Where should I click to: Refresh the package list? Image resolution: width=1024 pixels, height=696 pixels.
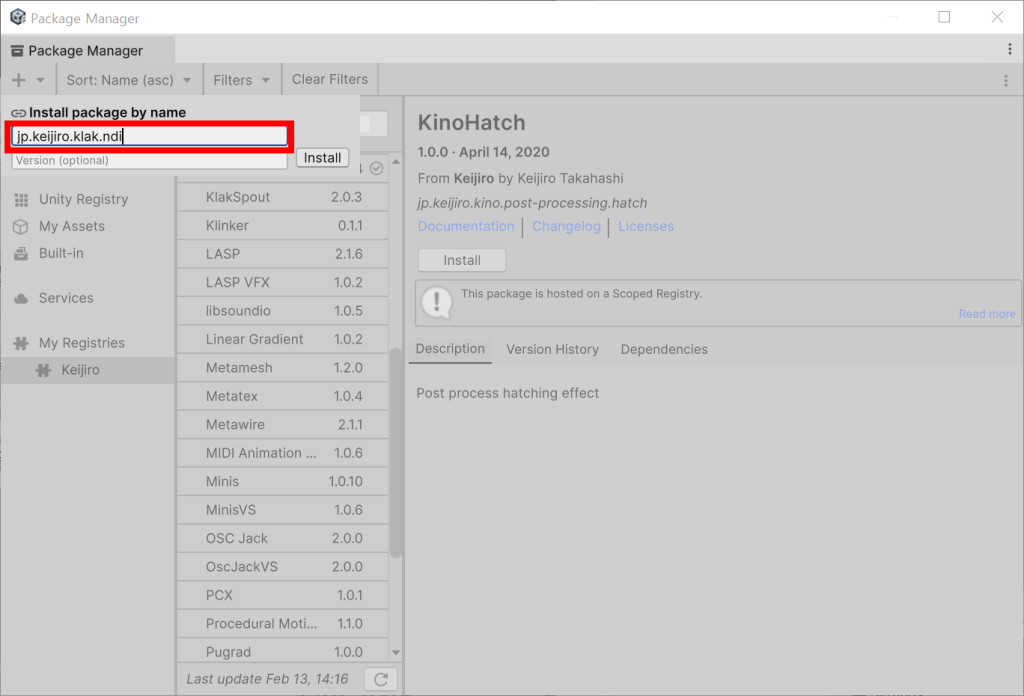(379, 678)
